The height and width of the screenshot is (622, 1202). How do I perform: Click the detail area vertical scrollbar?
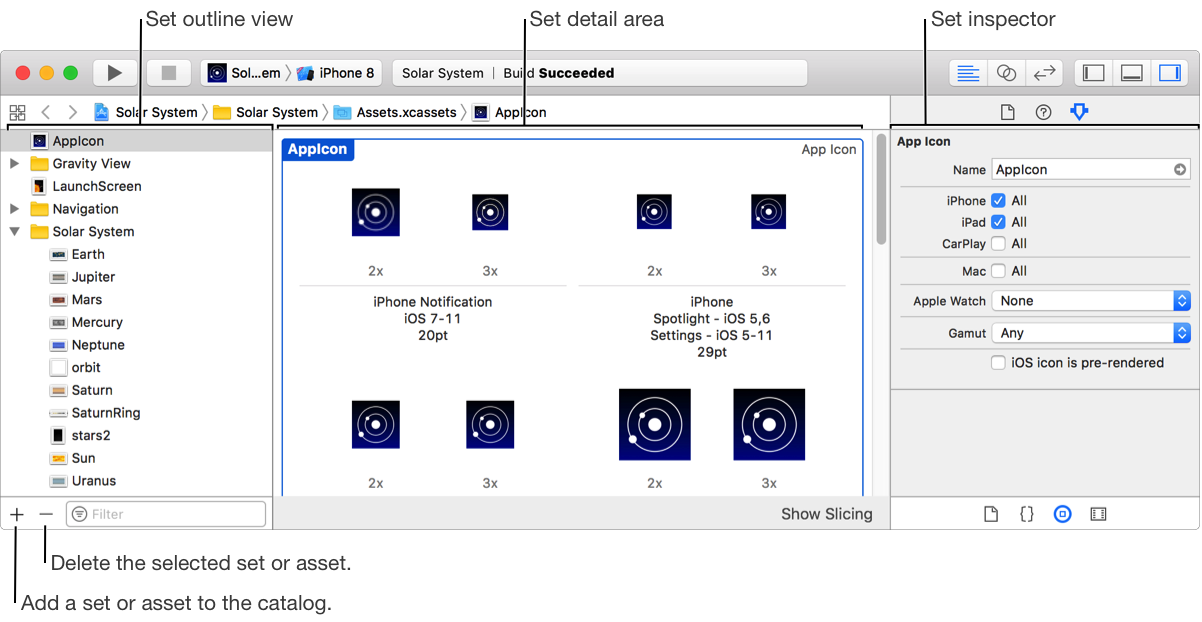click(881, 189)
